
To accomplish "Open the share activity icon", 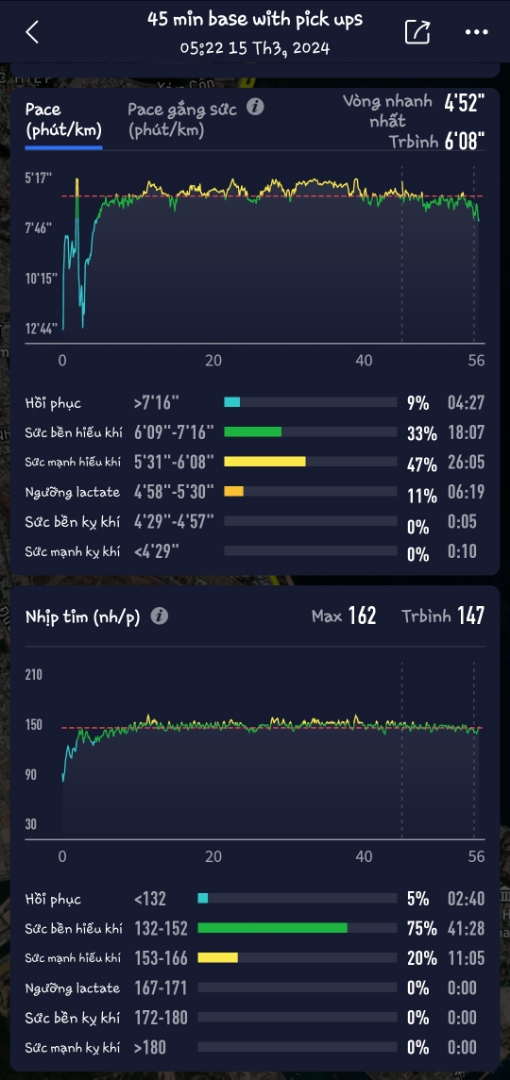I will 417,32.
